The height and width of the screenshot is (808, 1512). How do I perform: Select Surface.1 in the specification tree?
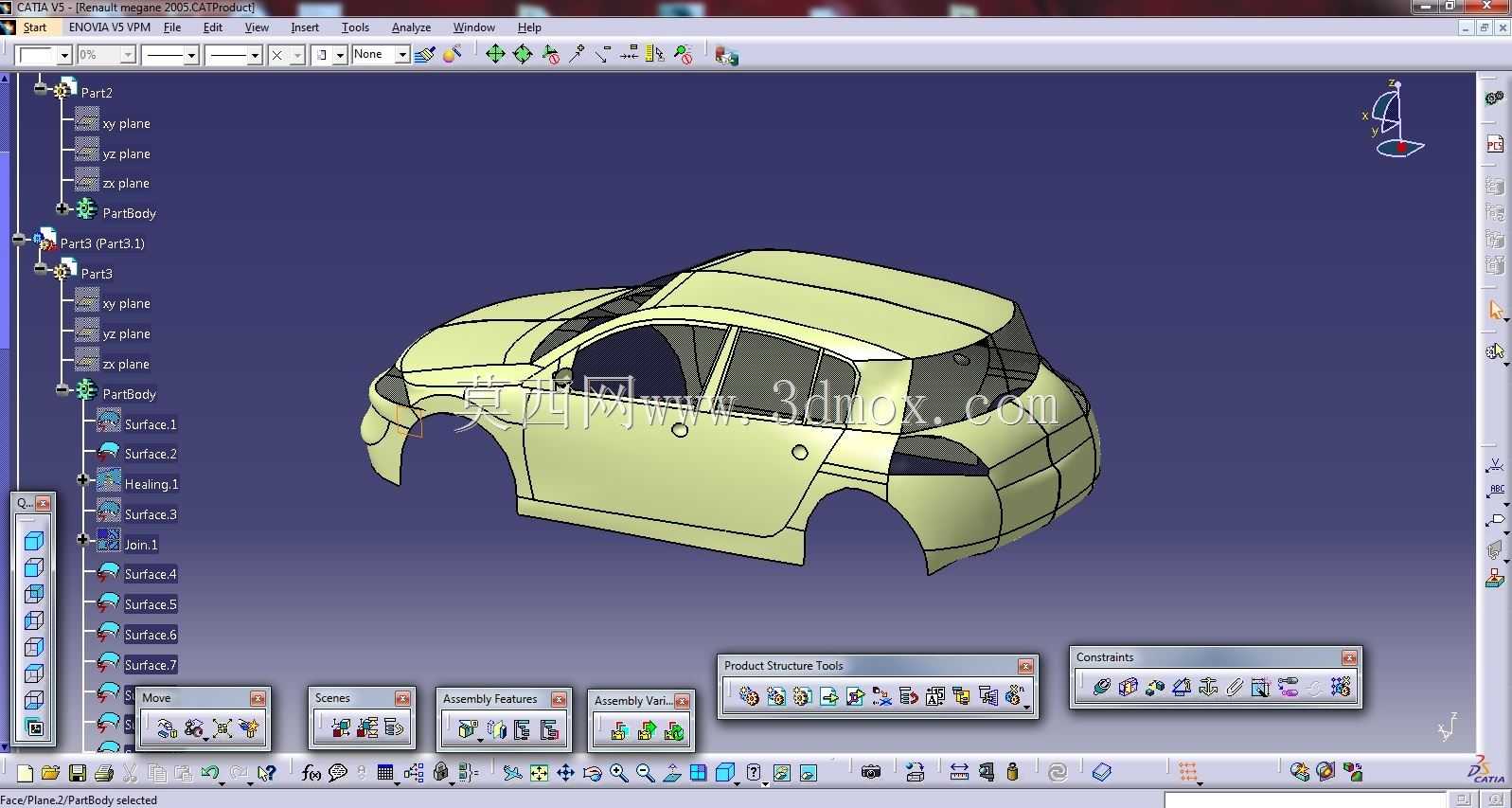click(151, 424)
